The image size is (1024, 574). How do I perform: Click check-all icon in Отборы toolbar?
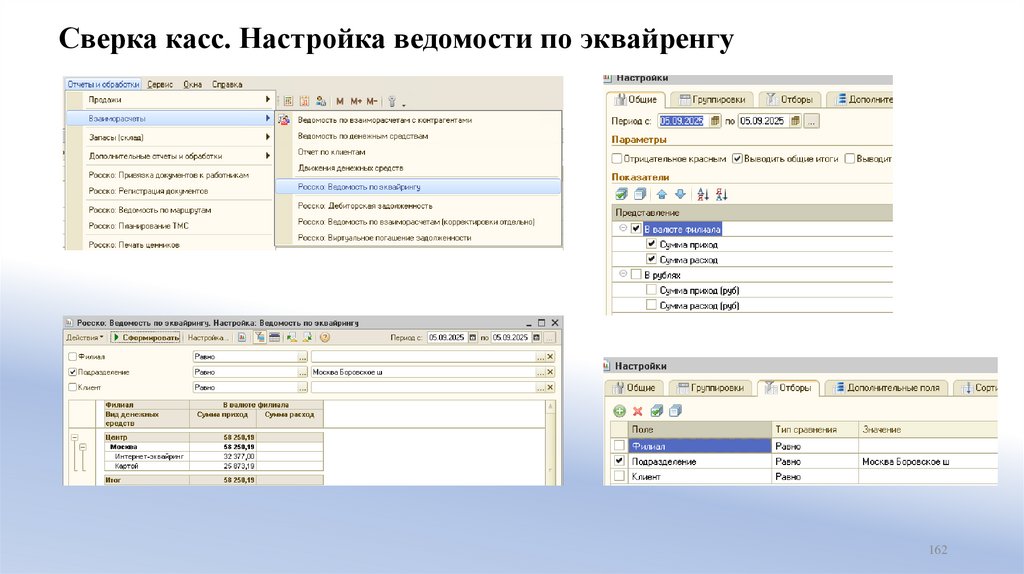pyautogui.click(x=656, y=411)
